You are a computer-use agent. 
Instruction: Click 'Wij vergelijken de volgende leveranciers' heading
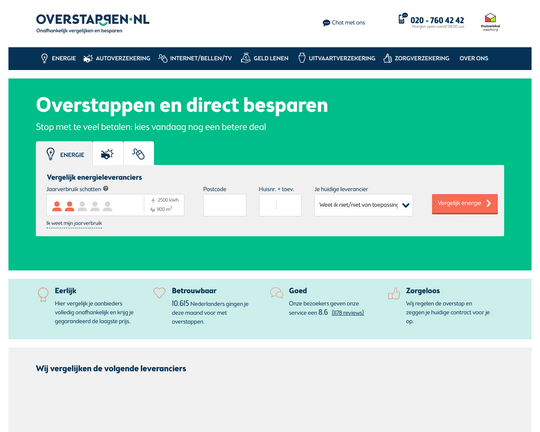111,369
